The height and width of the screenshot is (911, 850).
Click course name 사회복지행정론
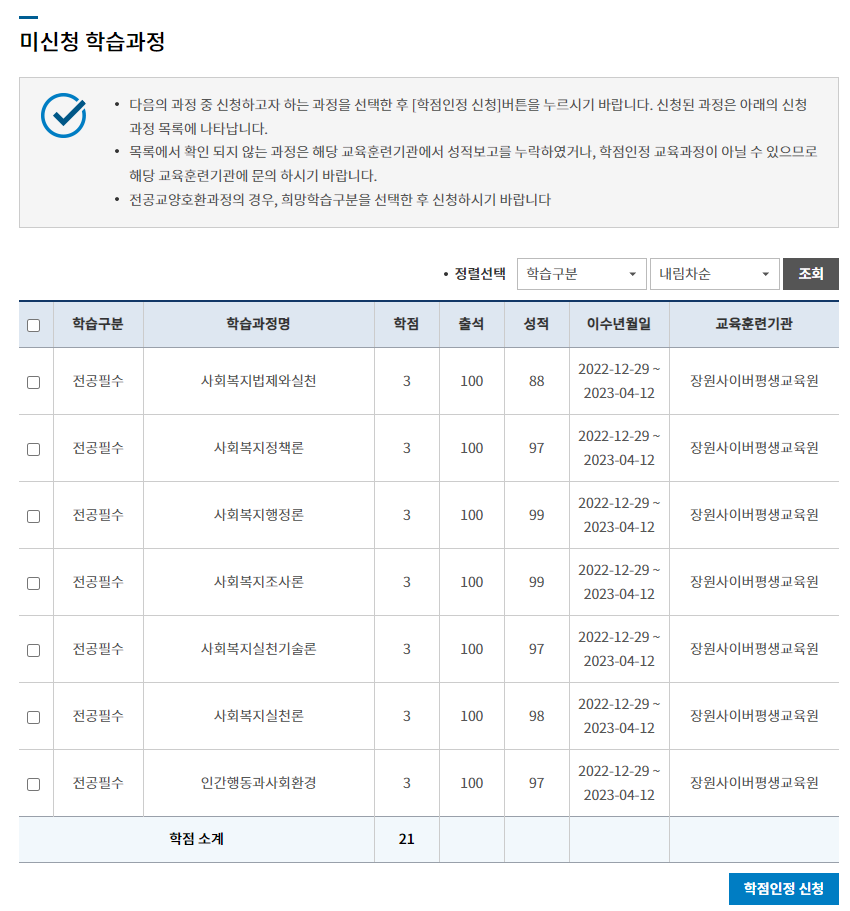click(x=259, y=515)
